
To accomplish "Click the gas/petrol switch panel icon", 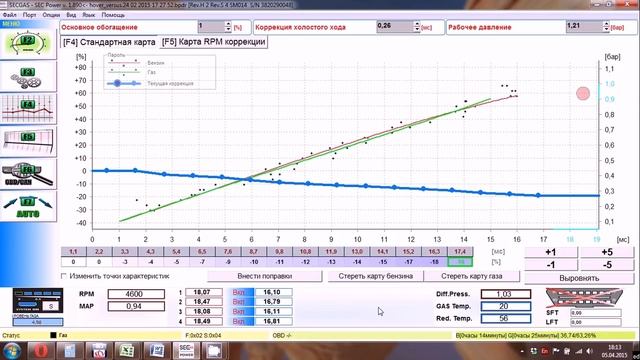I will pyautogui.click(x=38, y=301).
